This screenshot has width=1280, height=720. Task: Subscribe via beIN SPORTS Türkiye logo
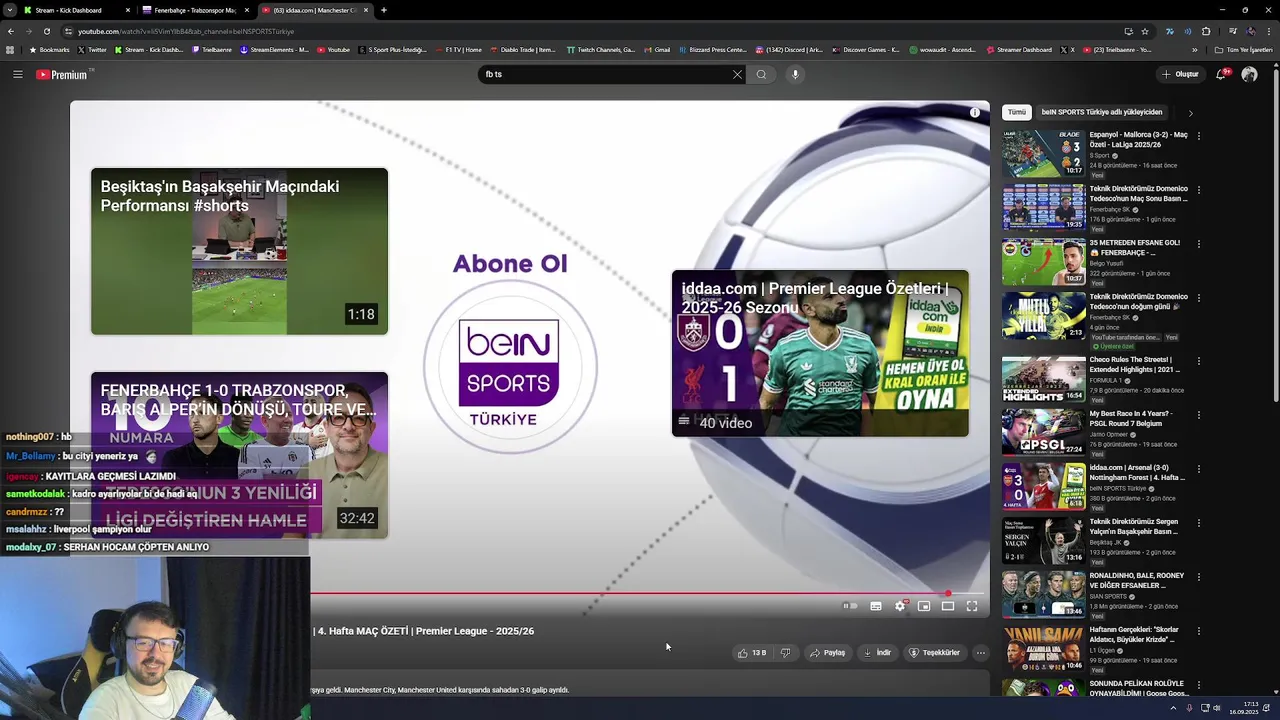[x=510, y=366]
